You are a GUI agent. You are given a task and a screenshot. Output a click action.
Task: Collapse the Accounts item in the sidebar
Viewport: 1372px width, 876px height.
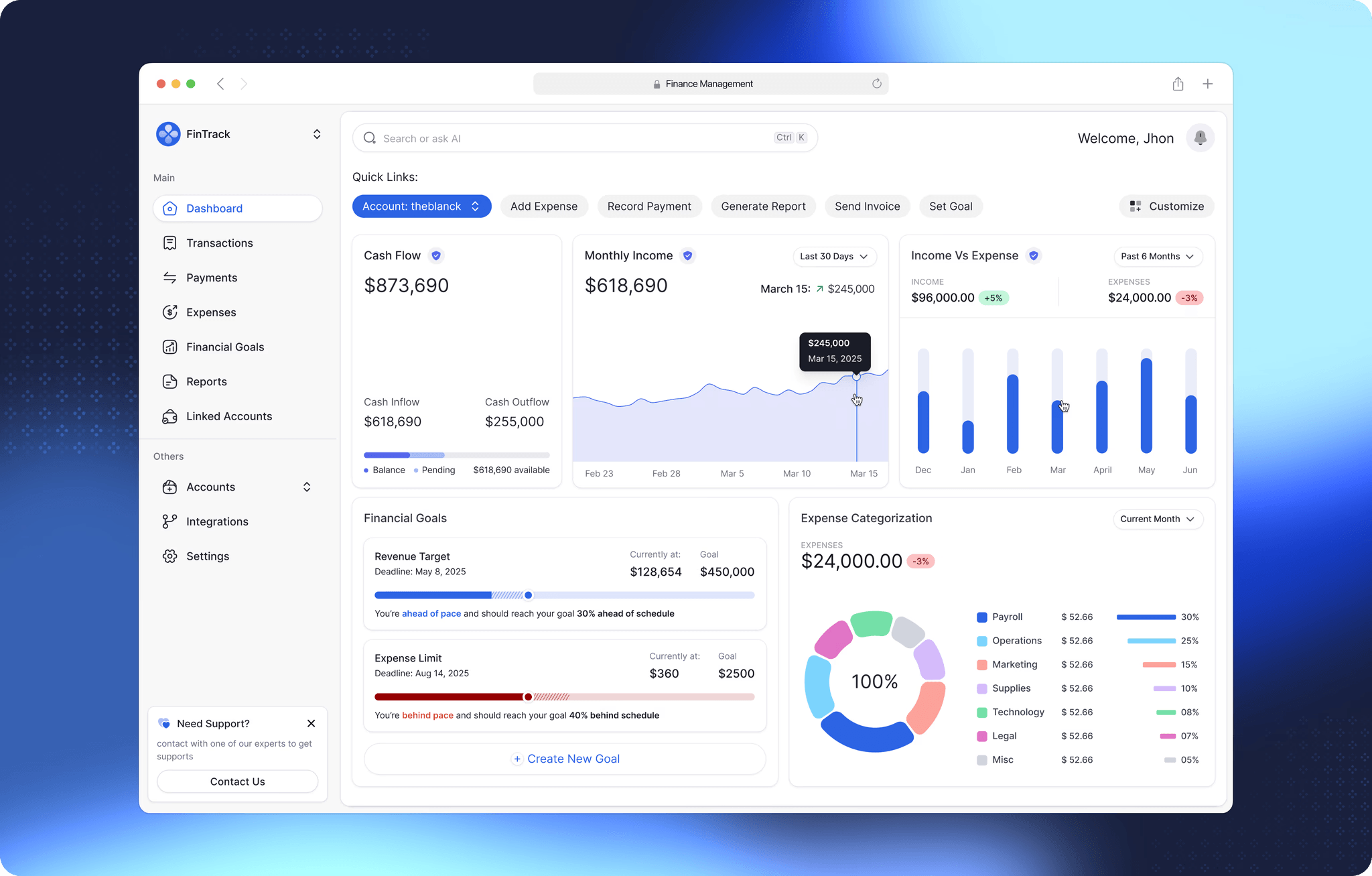click(x=307, y=487)
